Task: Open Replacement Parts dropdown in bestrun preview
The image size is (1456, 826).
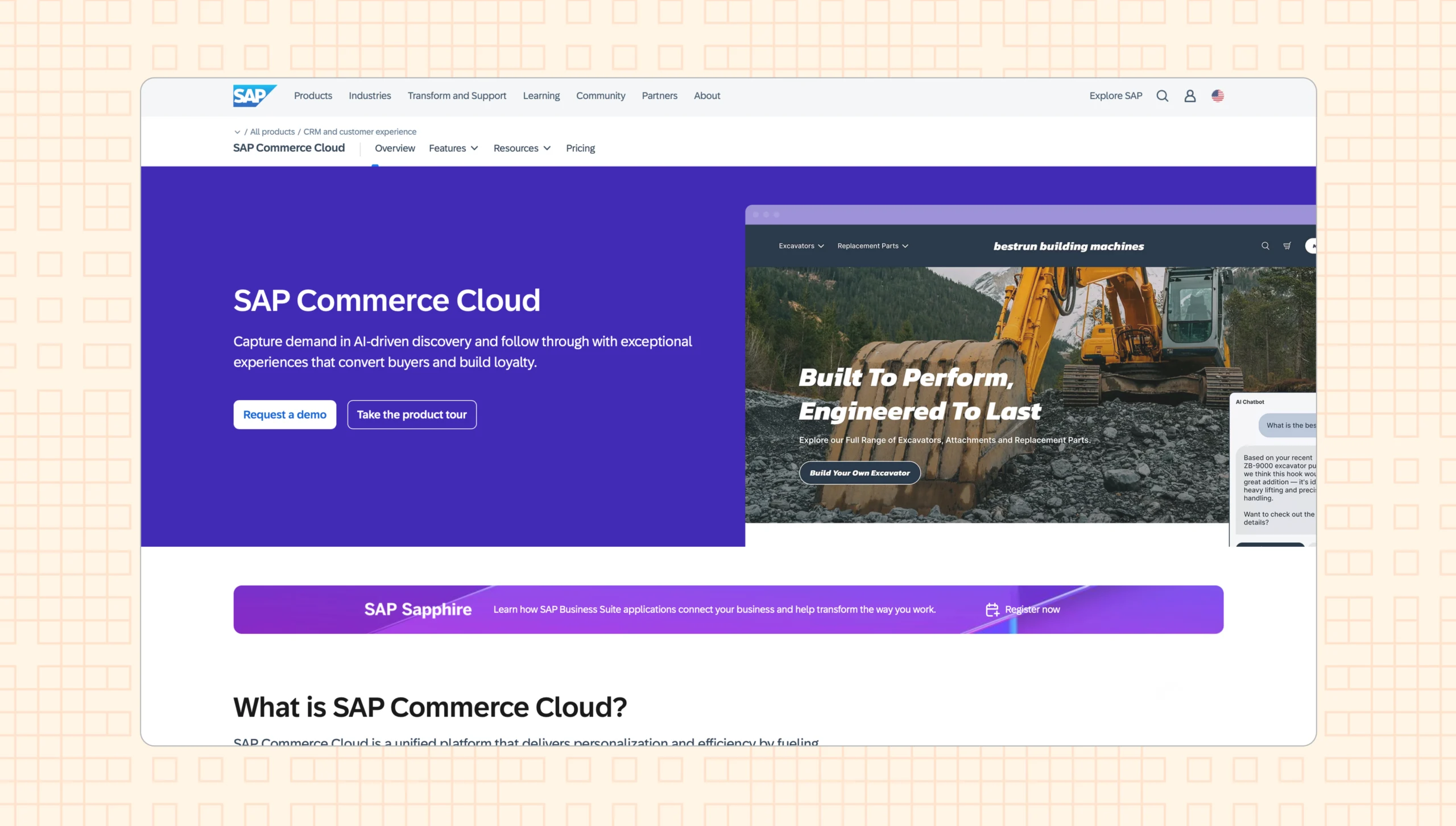Action: (x=873, y=246)
